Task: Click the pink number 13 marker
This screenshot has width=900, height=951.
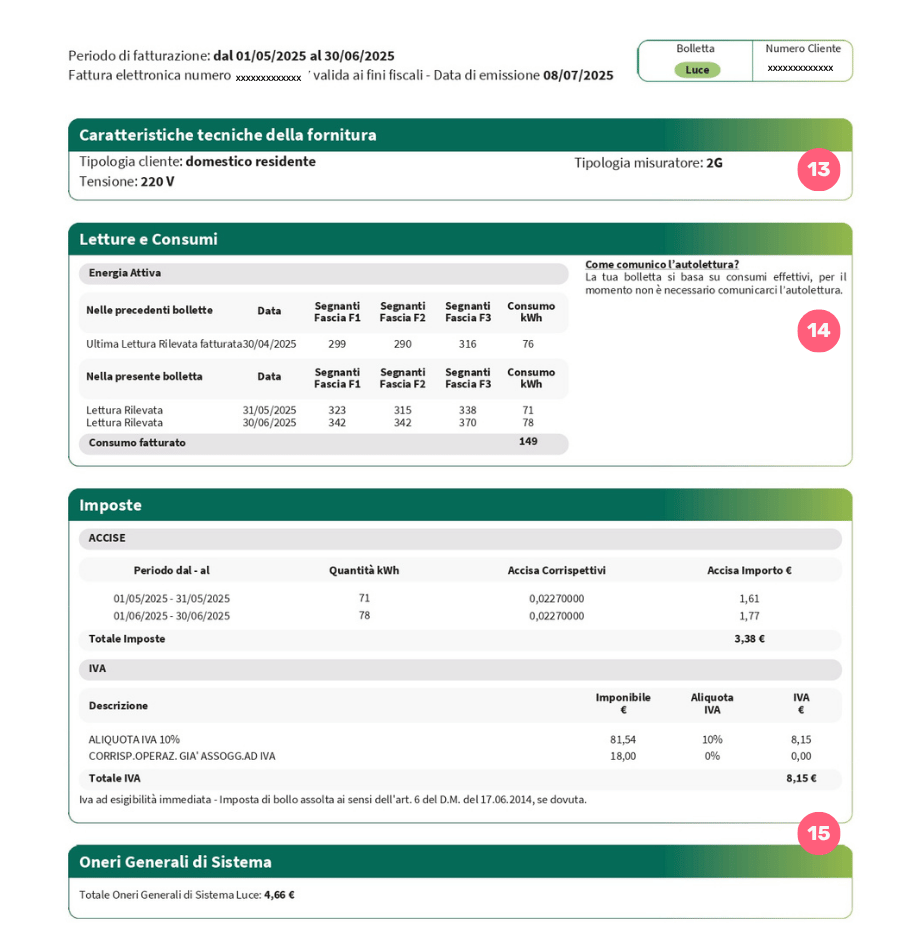Action: 818,170
